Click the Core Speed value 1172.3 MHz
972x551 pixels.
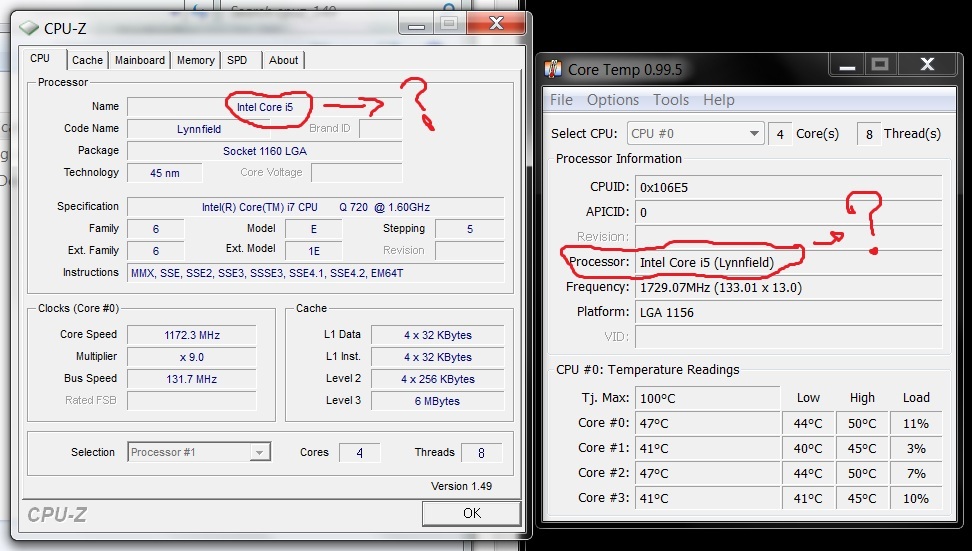click(x=192, y=335)
